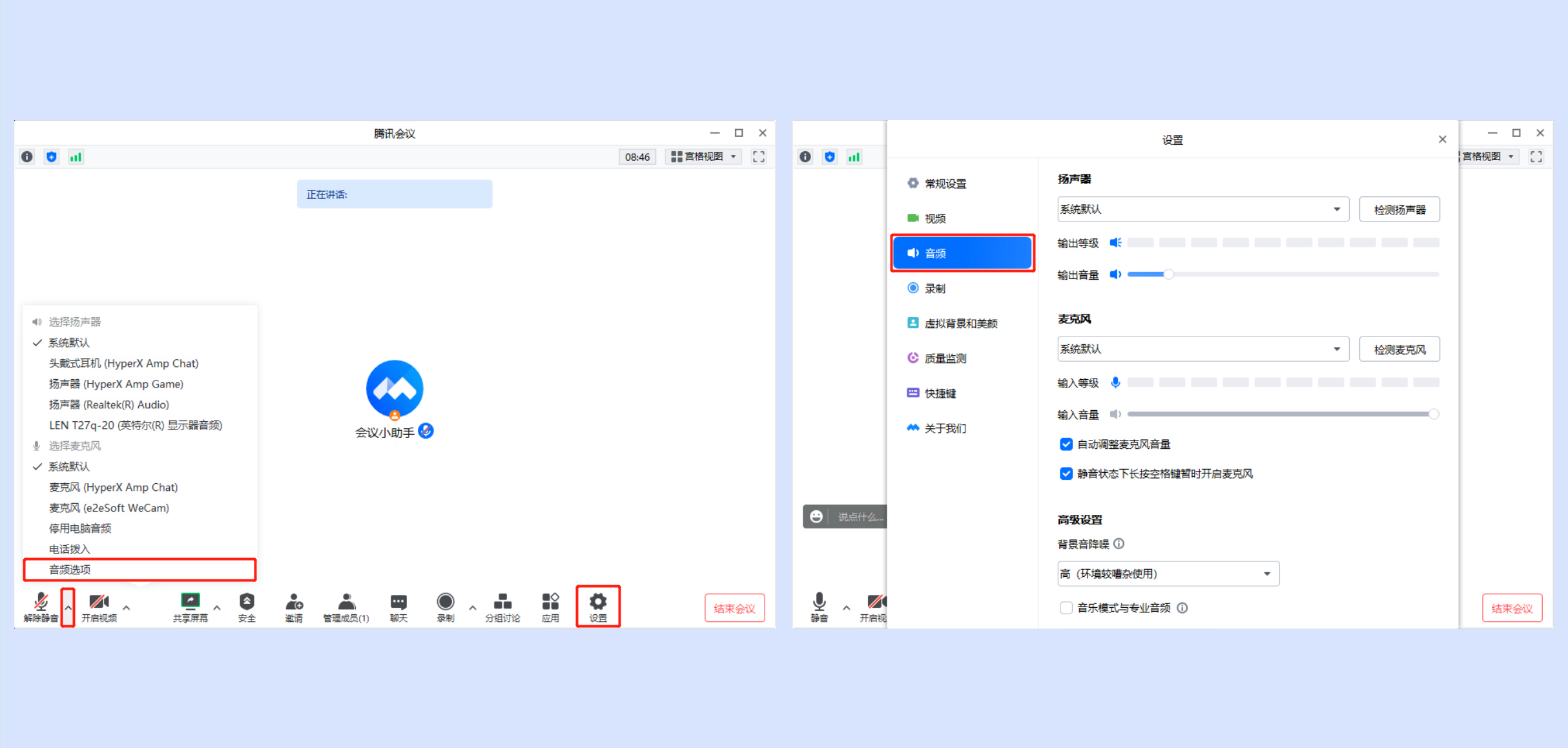1568x748 pixels.
Task: Turn on video with 开启视频 icon in left window
Action: click(x=99, y=602)
